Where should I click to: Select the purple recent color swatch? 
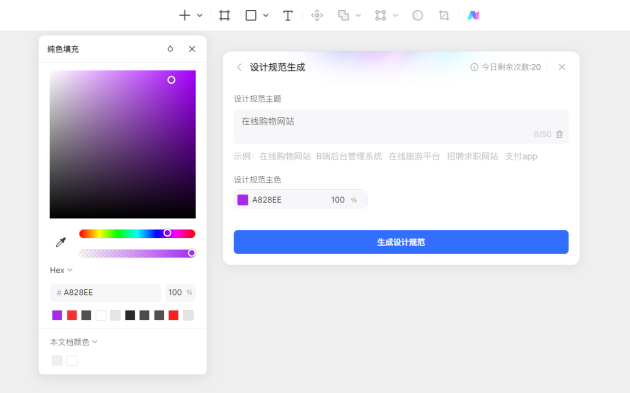pyautogui.click(x=57, y=315)
